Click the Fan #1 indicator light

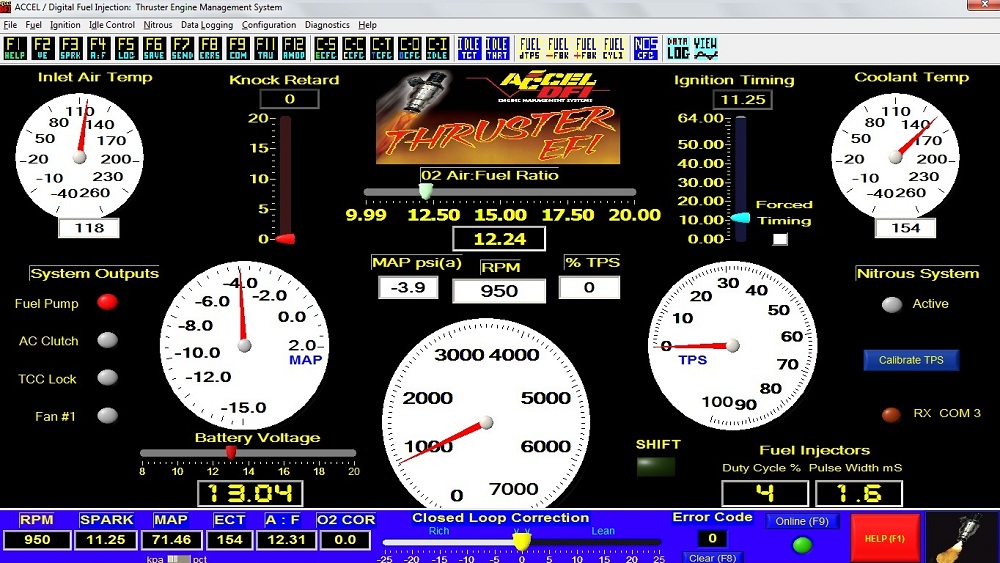107,416
